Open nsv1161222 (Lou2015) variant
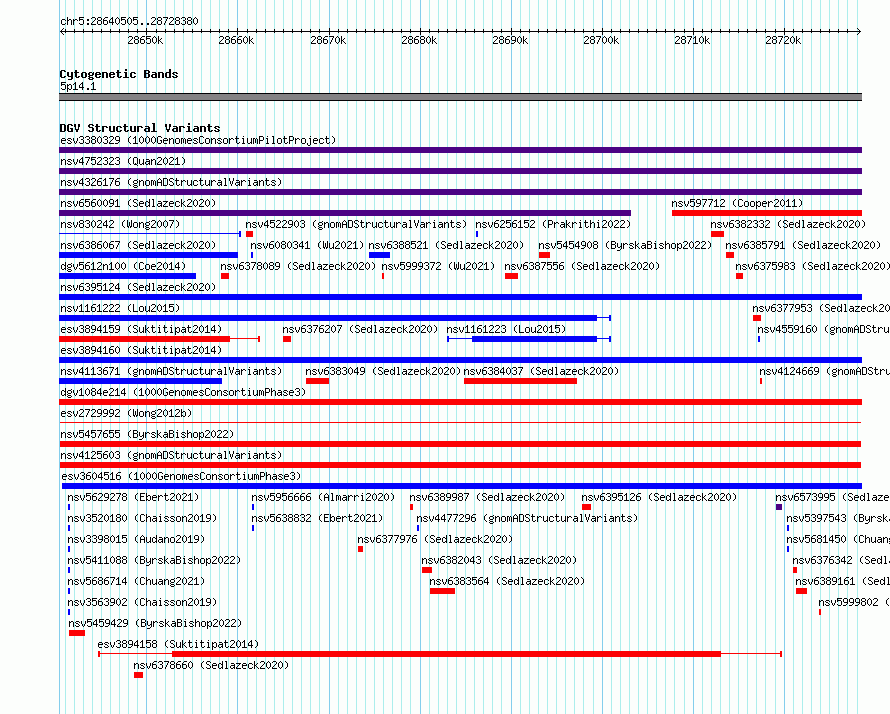Viewport: 890px width, 714px height. tap(120, 308)
